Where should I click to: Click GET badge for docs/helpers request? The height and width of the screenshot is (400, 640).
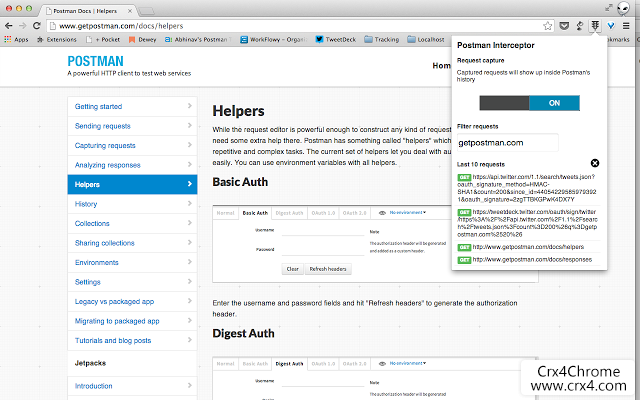pyautogui.click(x=464, y=247)
